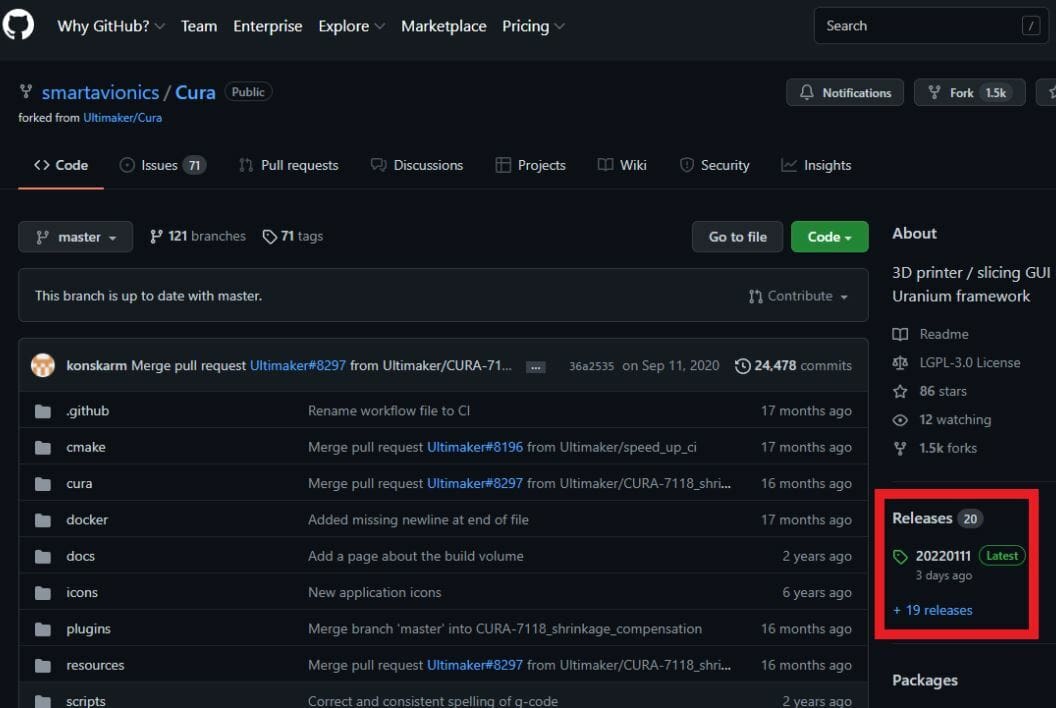Click the Go to file button
Image resolution: width=1056 pixels, height=708 pixels.
click(x=737, y=236)
